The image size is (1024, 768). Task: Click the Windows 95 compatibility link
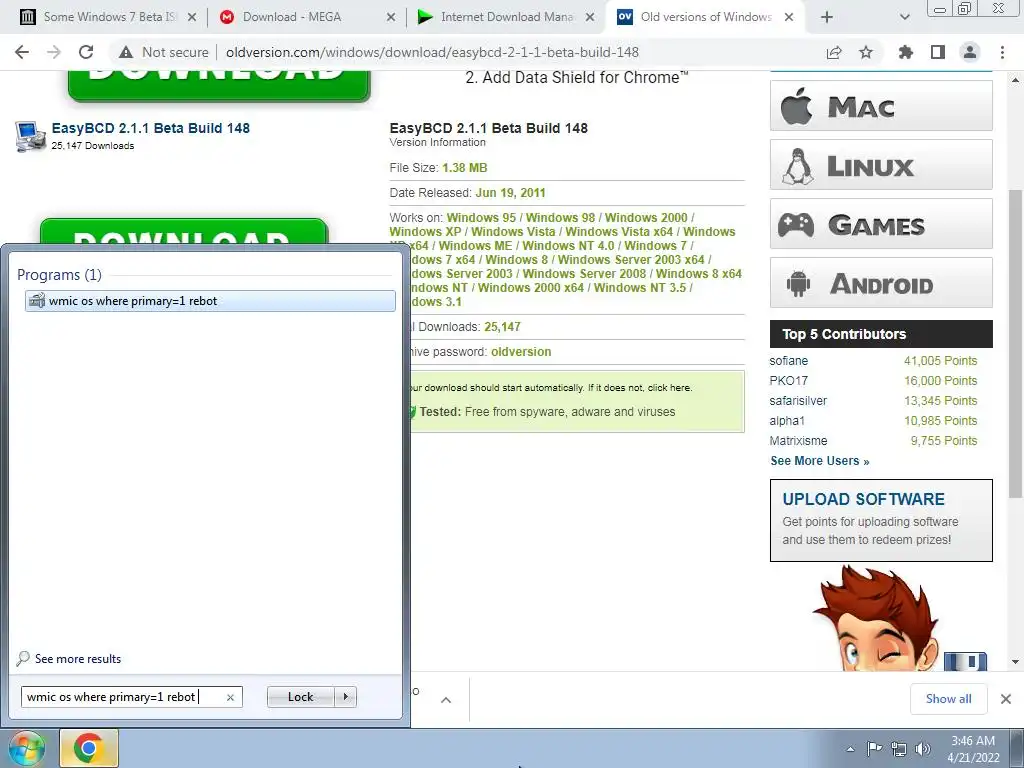pos(481,217)
